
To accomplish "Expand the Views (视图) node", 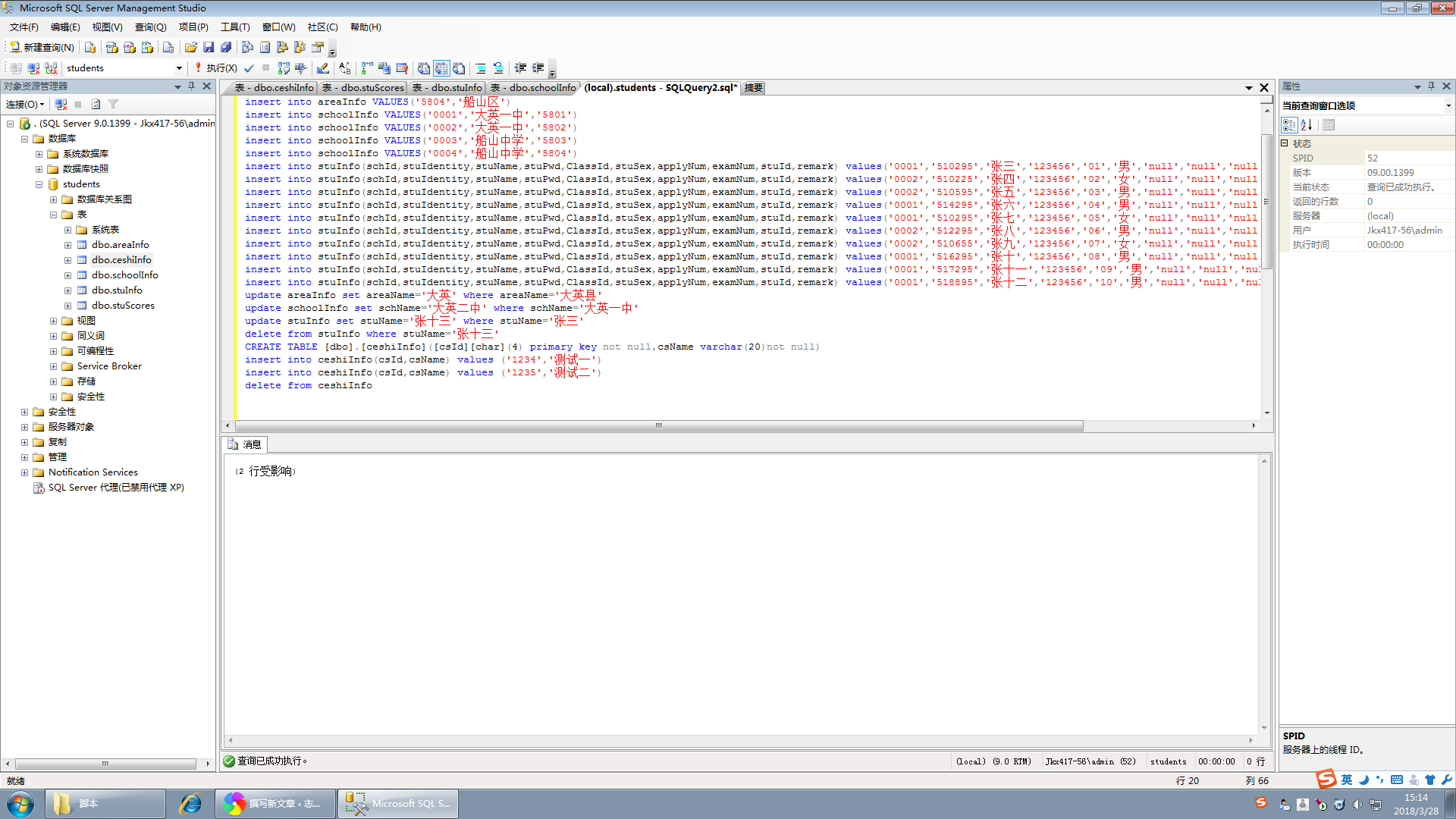I will [x=53, y=321].
